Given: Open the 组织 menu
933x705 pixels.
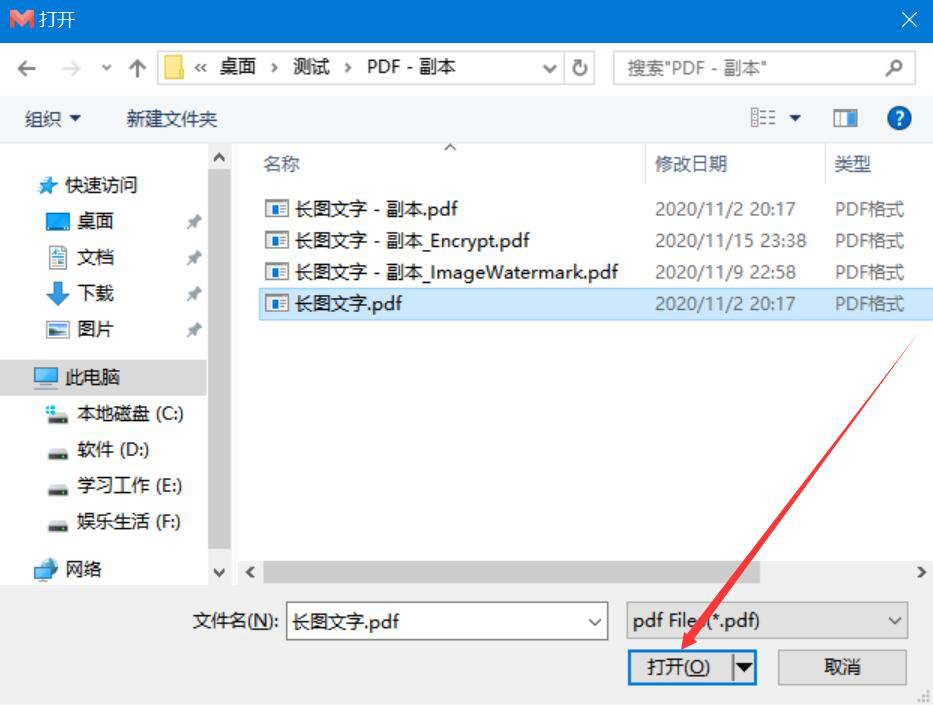Looking at the screenshot, I should click(52, 118).
